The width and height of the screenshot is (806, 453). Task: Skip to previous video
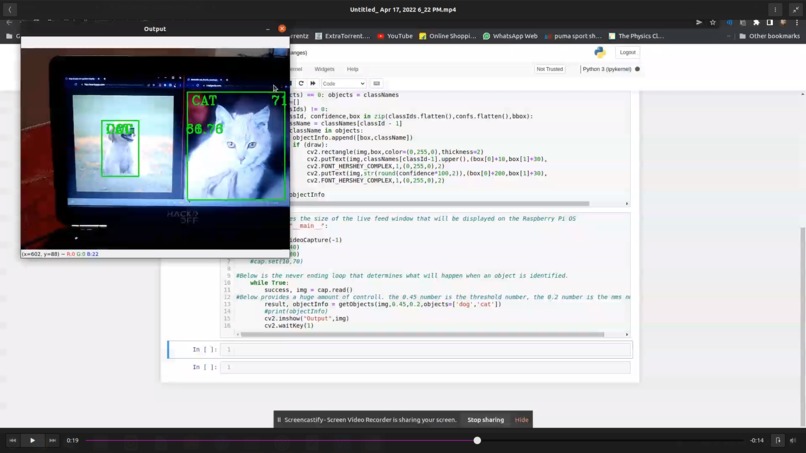tap(12, 440)
